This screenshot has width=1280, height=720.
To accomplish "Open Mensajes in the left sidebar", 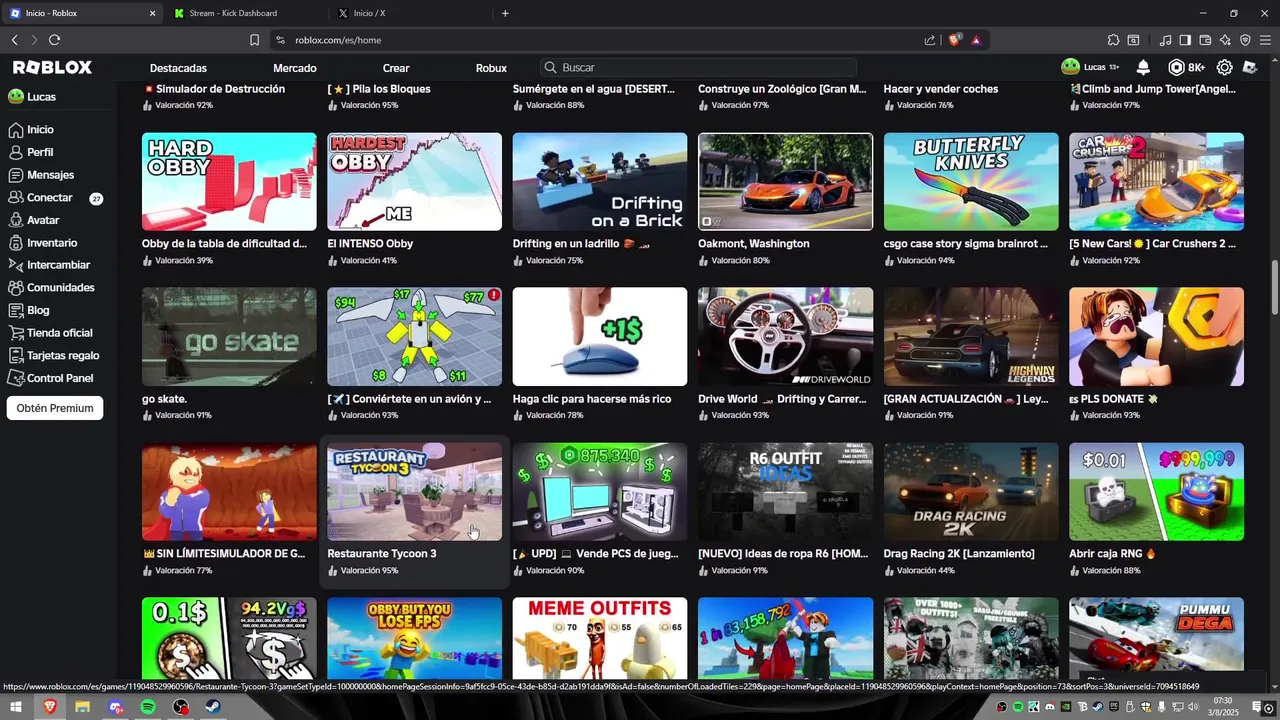I will click(40, 175).
